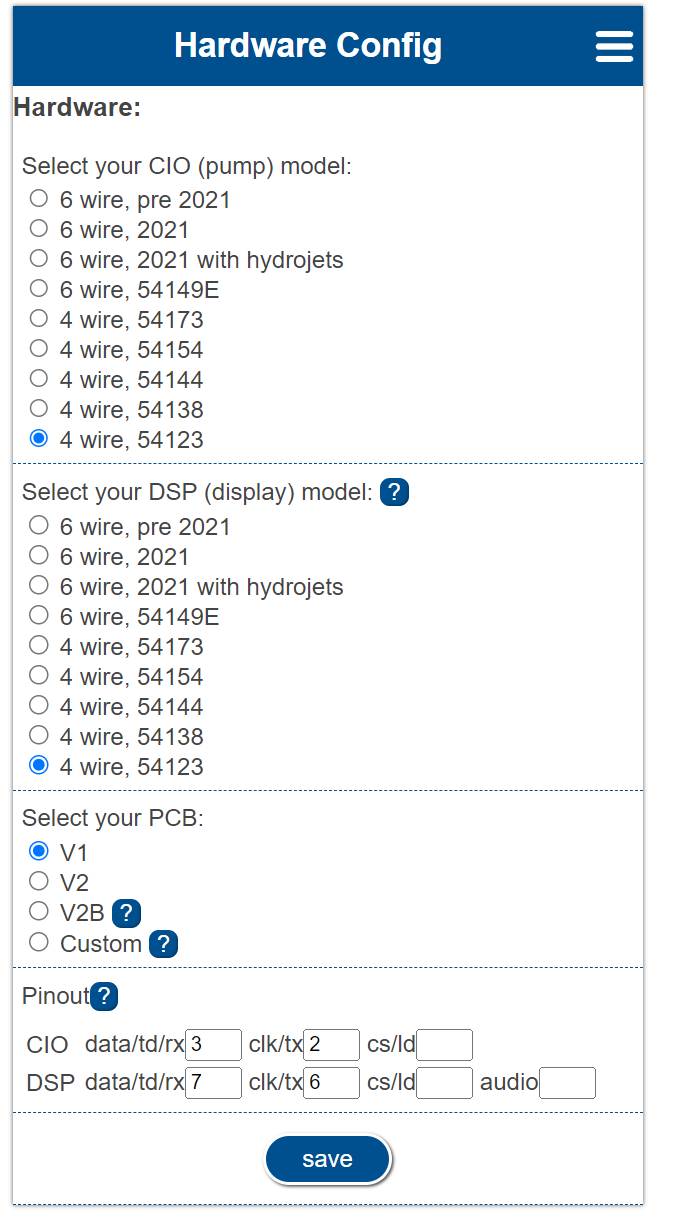Click the save button
Image resolution: width=686 pixels, height=1228 pixels.
point(328,1158)
